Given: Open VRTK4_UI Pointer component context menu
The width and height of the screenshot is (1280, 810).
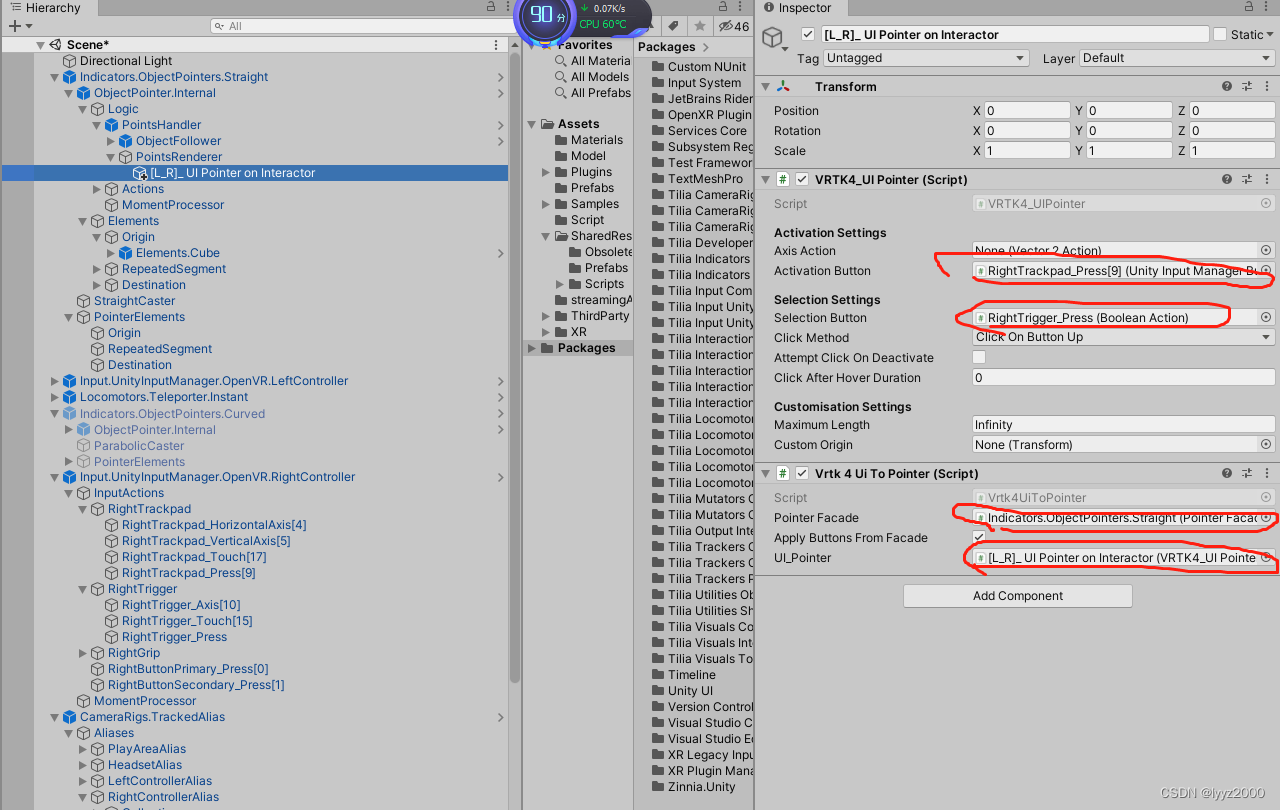Looking at the screenshot, I should click(x=1267, y=180).
